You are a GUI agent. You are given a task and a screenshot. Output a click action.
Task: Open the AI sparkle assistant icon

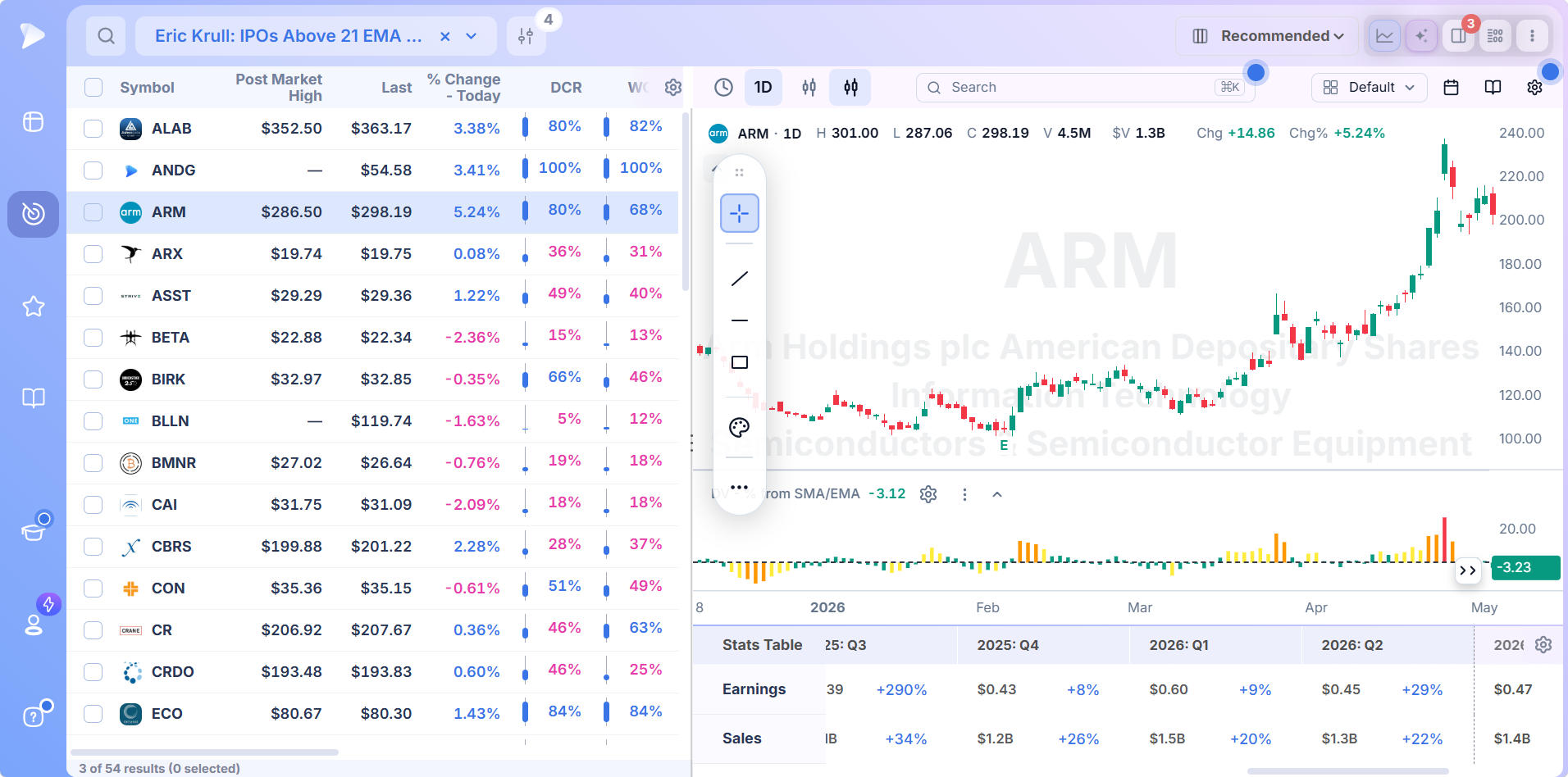point(1421,36)
